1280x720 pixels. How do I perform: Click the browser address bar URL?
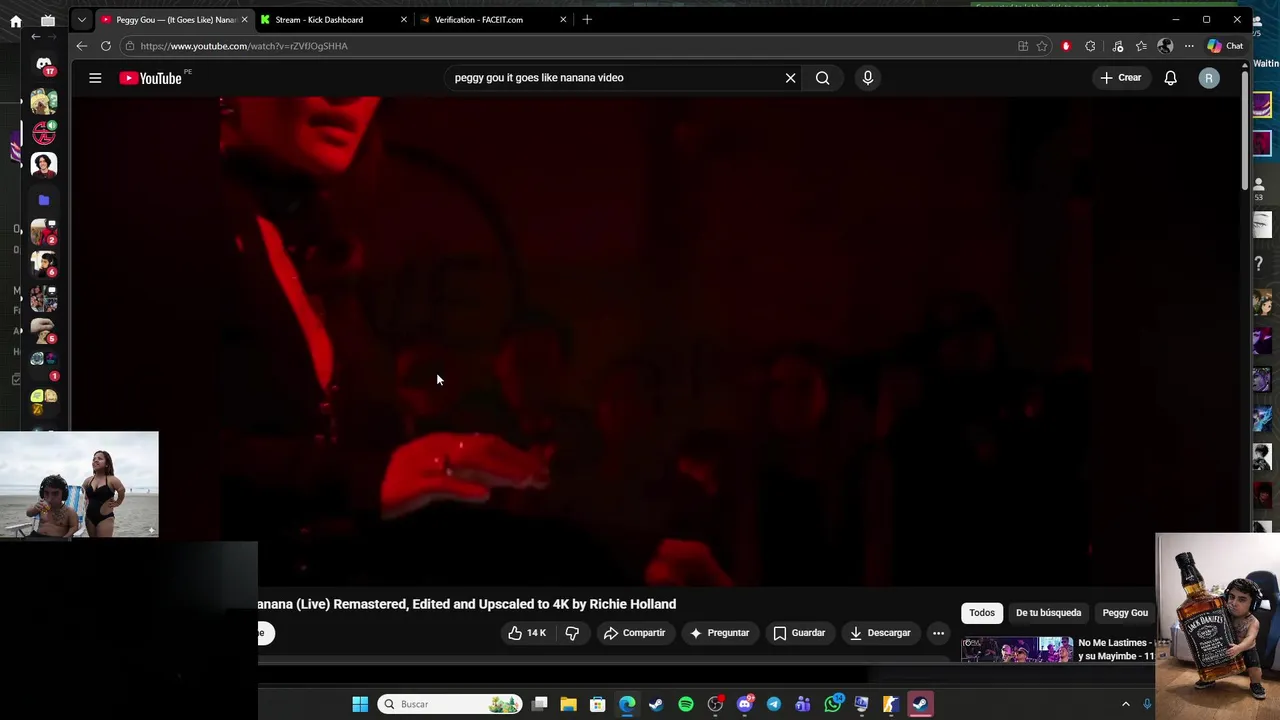pyautogui.click(x=244, y=46)
